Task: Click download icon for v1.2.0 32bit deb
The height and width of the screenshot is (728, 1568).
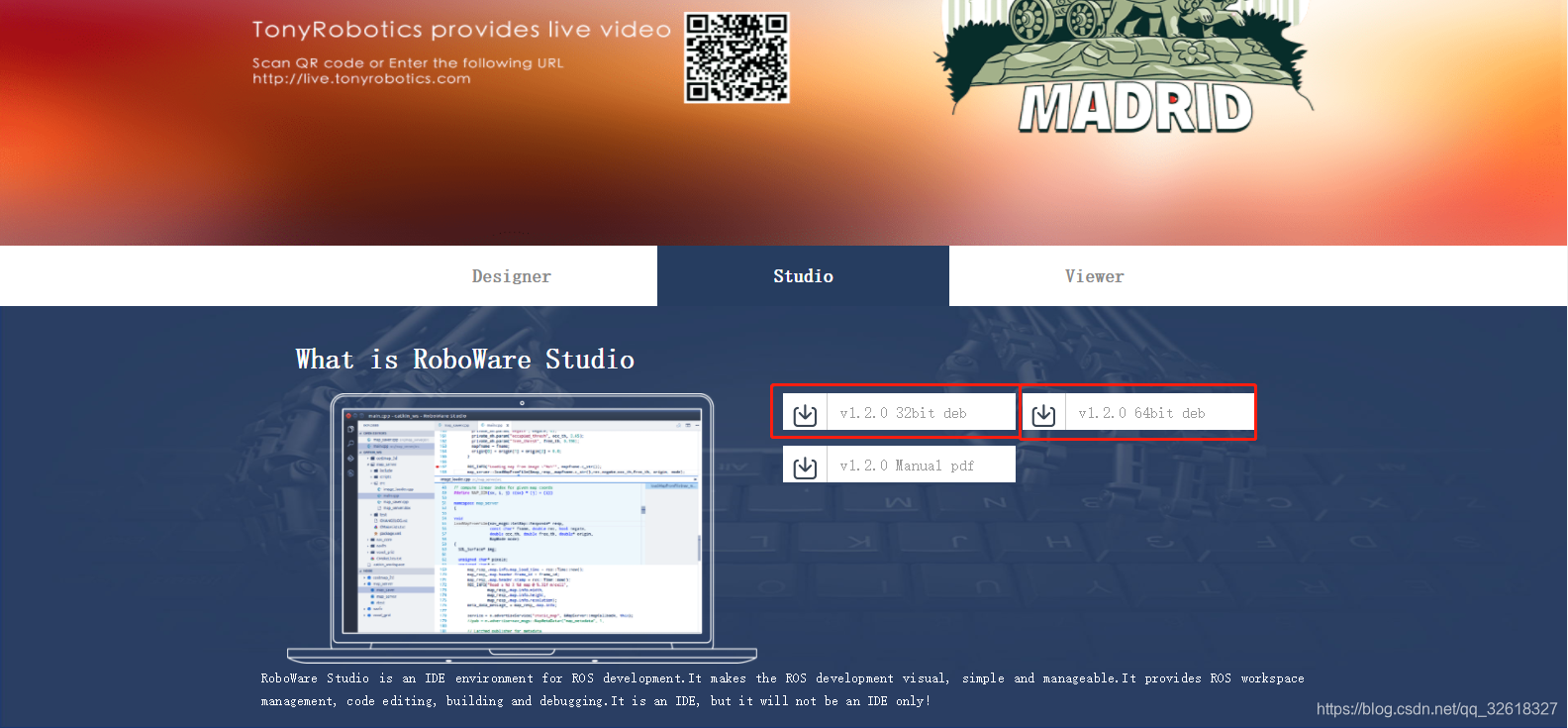Action: (806, 414)
